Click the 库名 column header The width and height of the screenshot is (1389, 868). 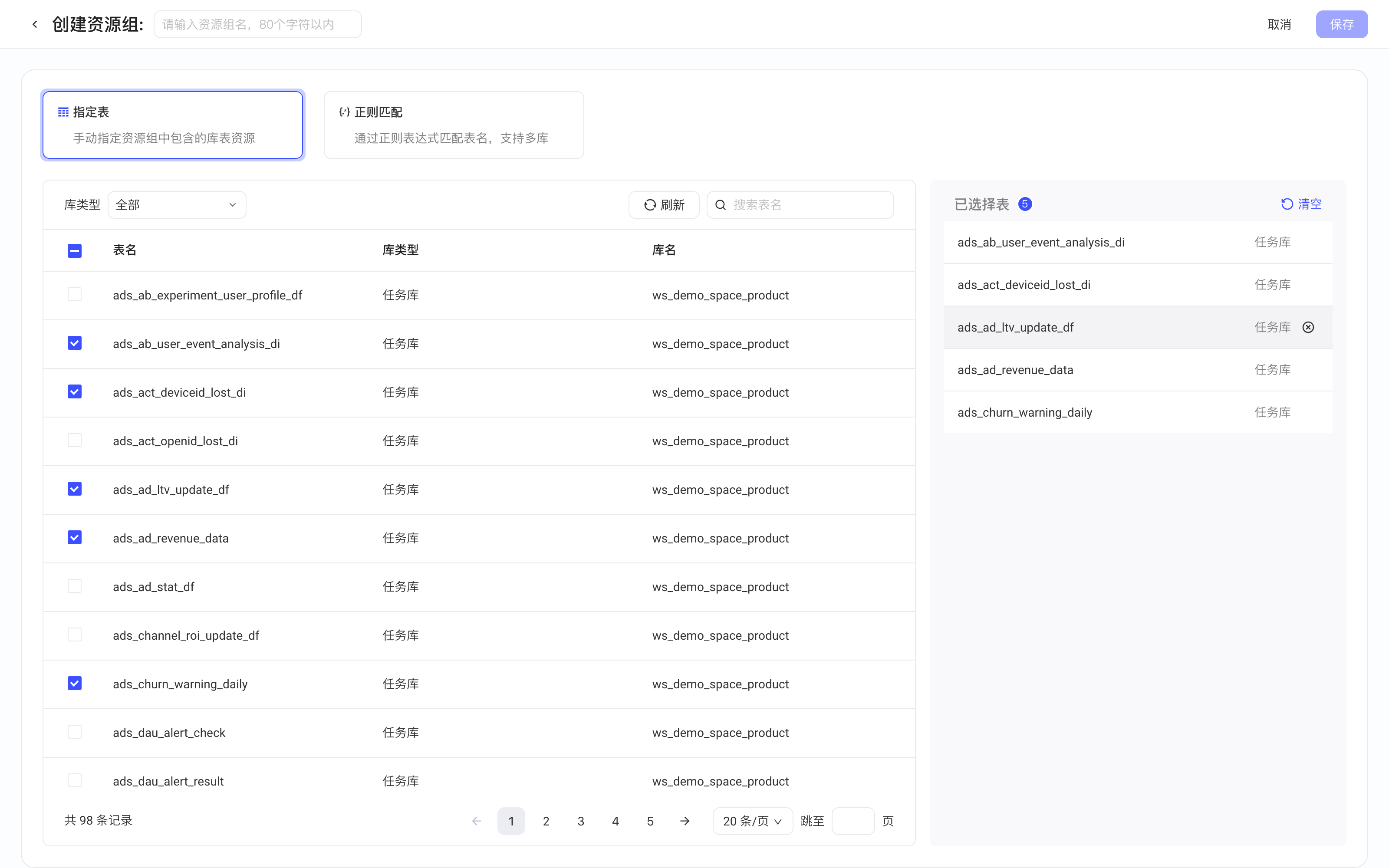(x=664, y=250)
